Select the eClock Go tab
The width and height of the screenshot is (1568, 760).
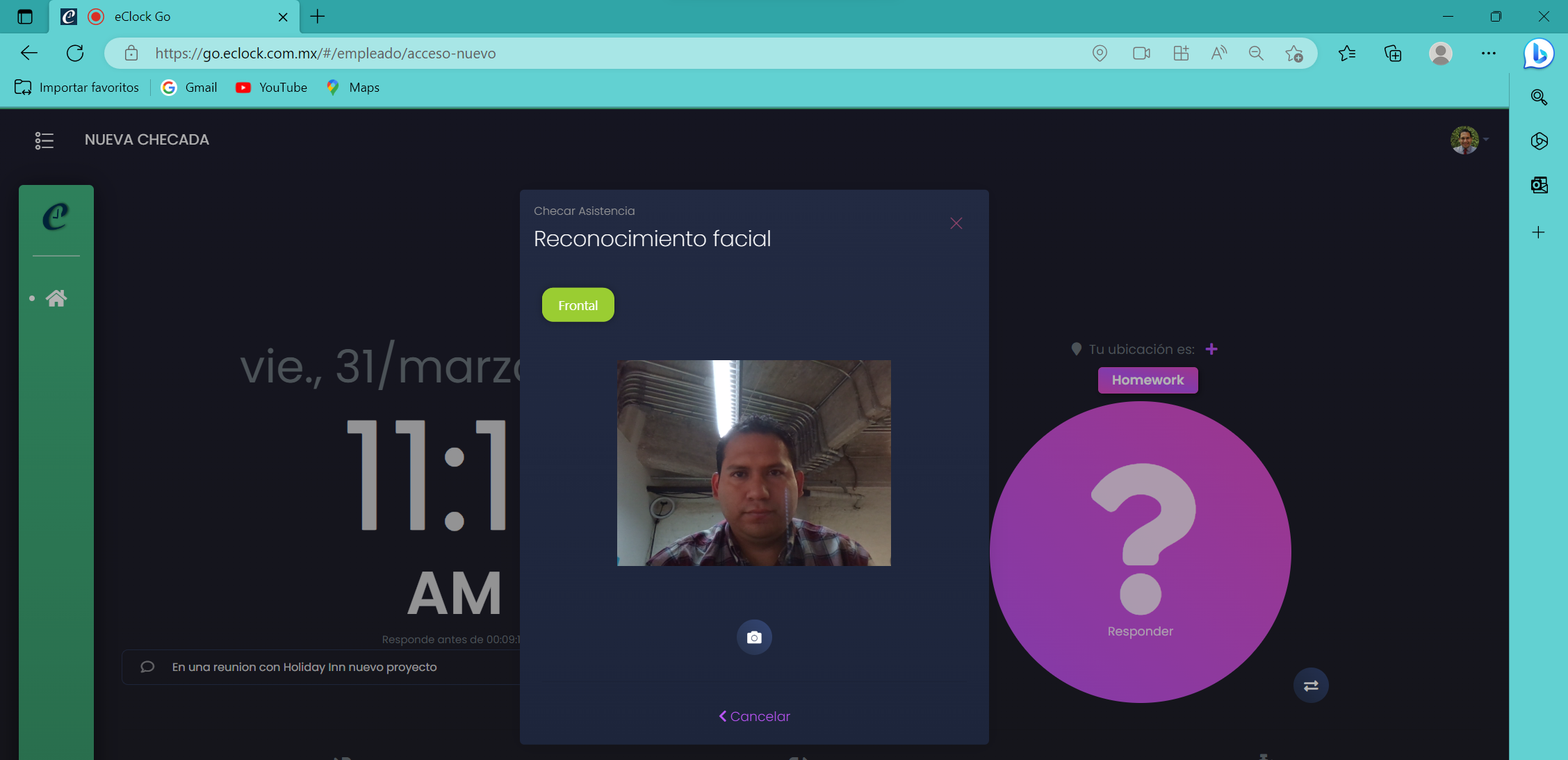point(174,17)
